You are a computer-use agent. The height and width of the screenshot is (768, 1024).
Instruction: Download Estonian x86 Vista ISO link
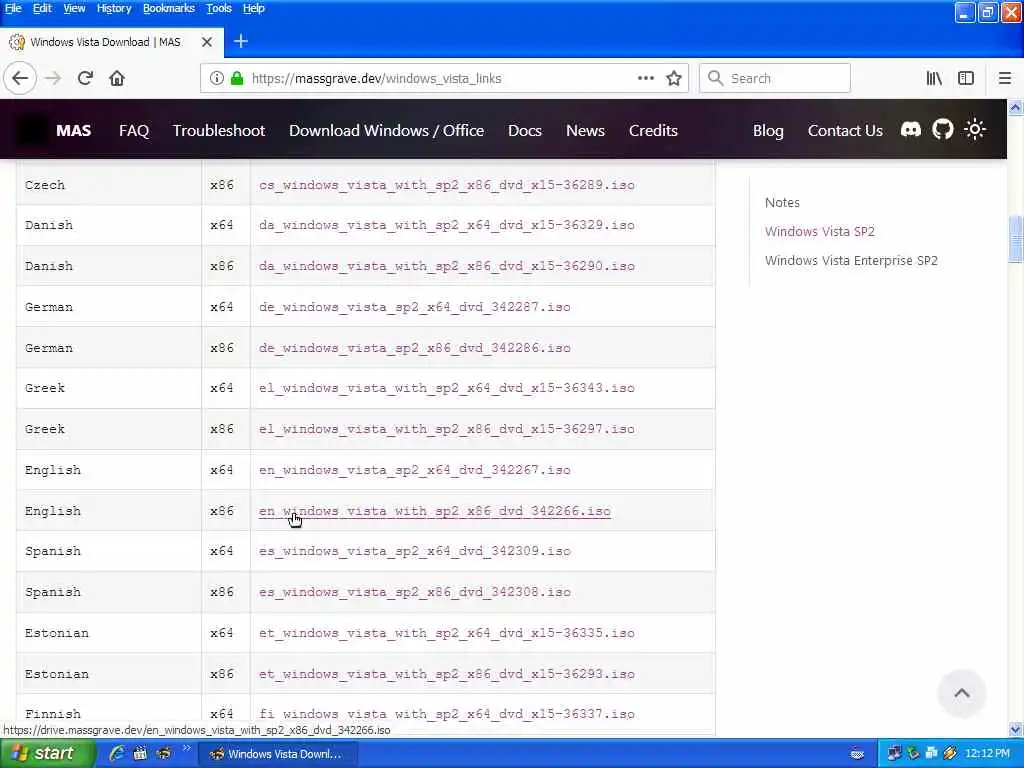coord(447,674)
